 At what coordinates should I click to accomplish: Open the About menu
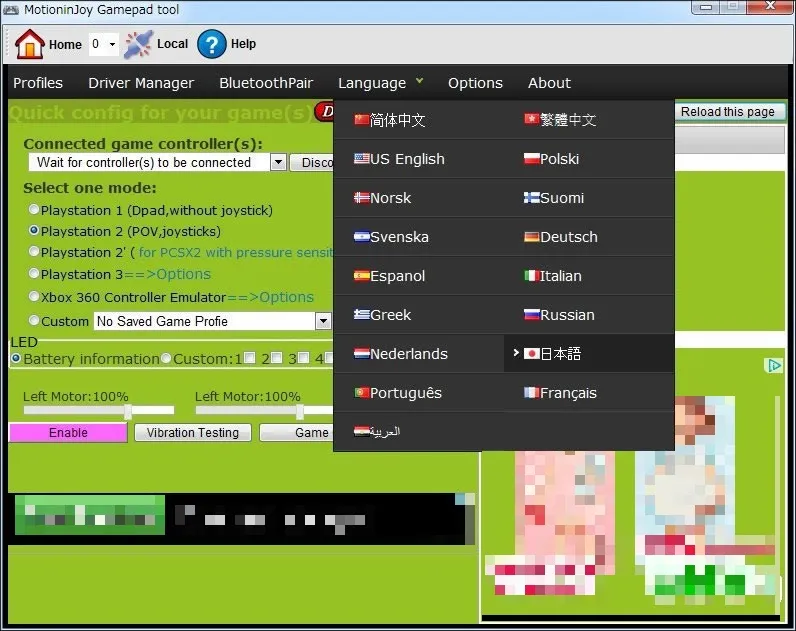(x=549, y=83)
